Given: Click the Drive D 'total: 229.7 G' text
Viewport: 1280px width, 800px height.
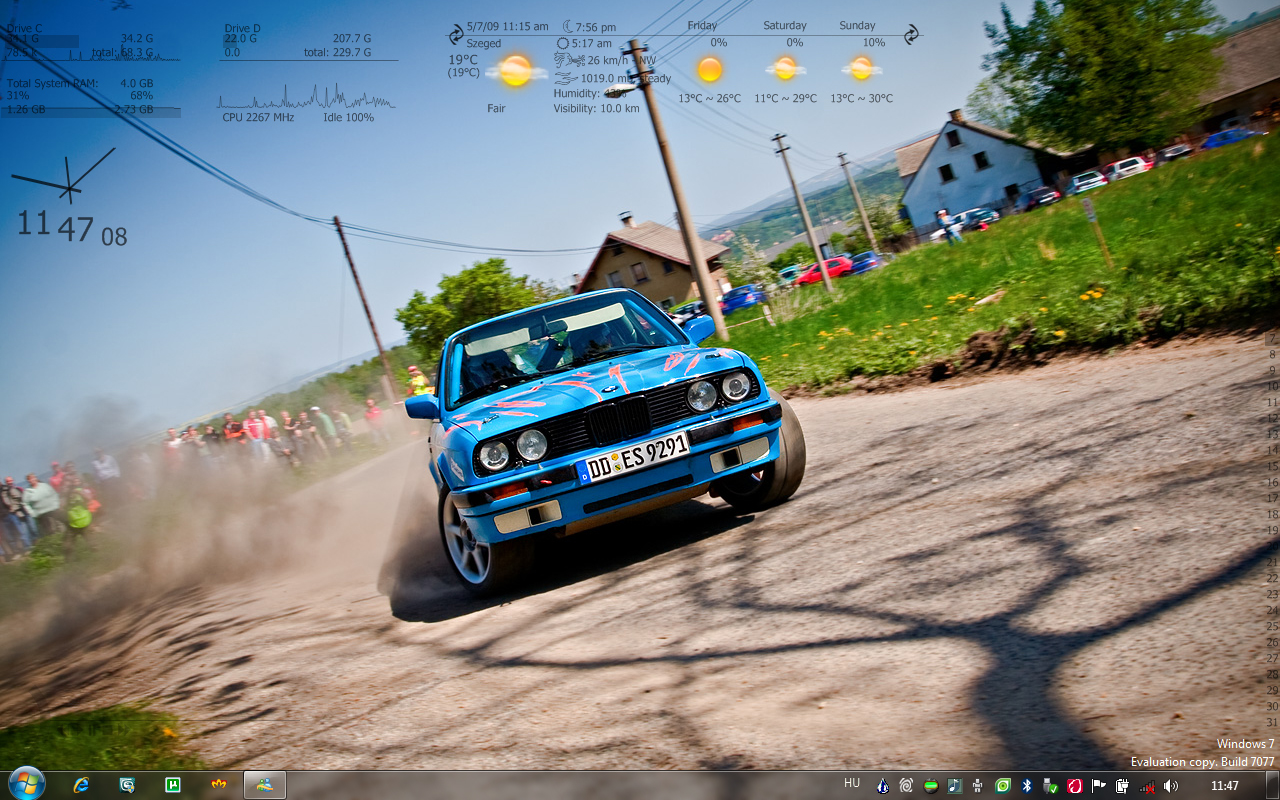Looking at the screenshot, I should (337, 52).
